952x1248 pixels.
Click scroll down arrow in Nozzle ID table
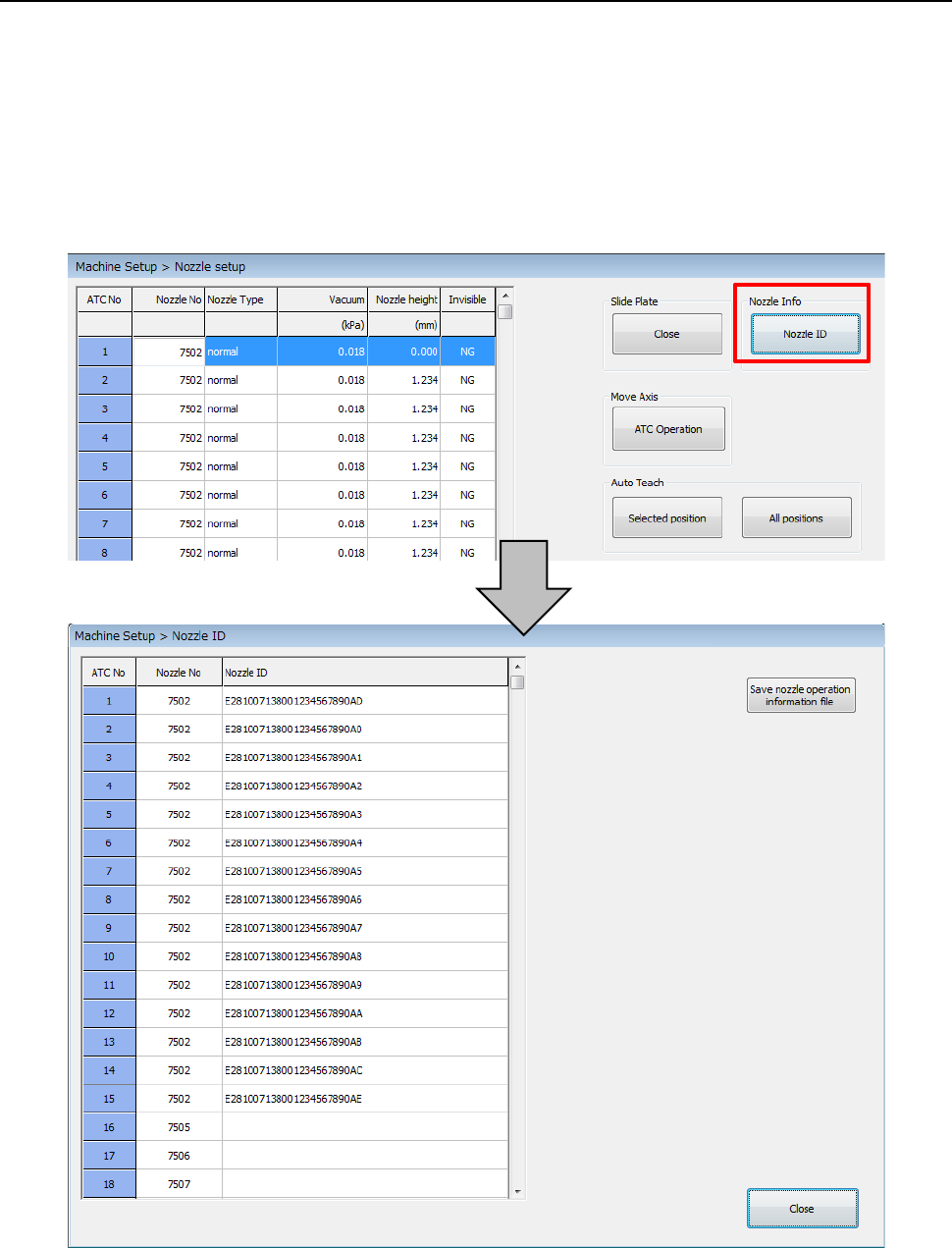click(517, 1192)
